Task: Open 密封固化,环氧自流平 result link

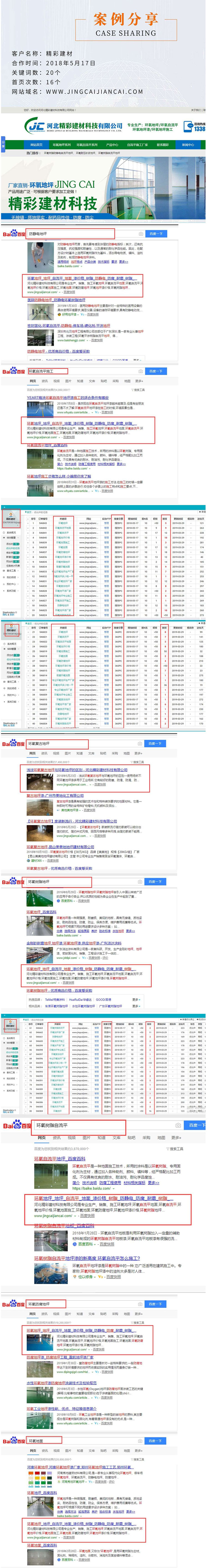Action: pyautogui.click(x=68, y=326)
